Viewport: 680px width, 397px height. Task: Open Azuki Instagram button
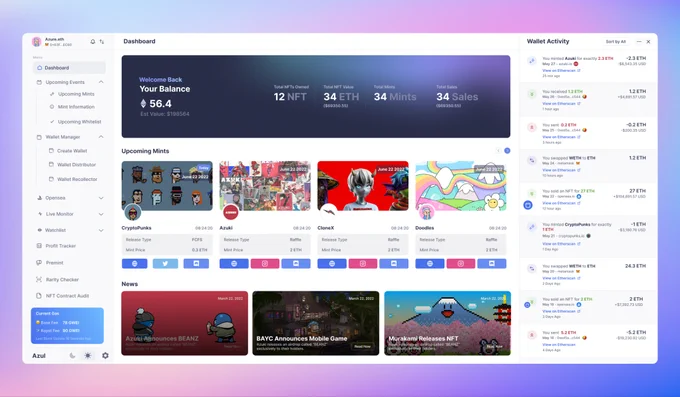point(265,263)
